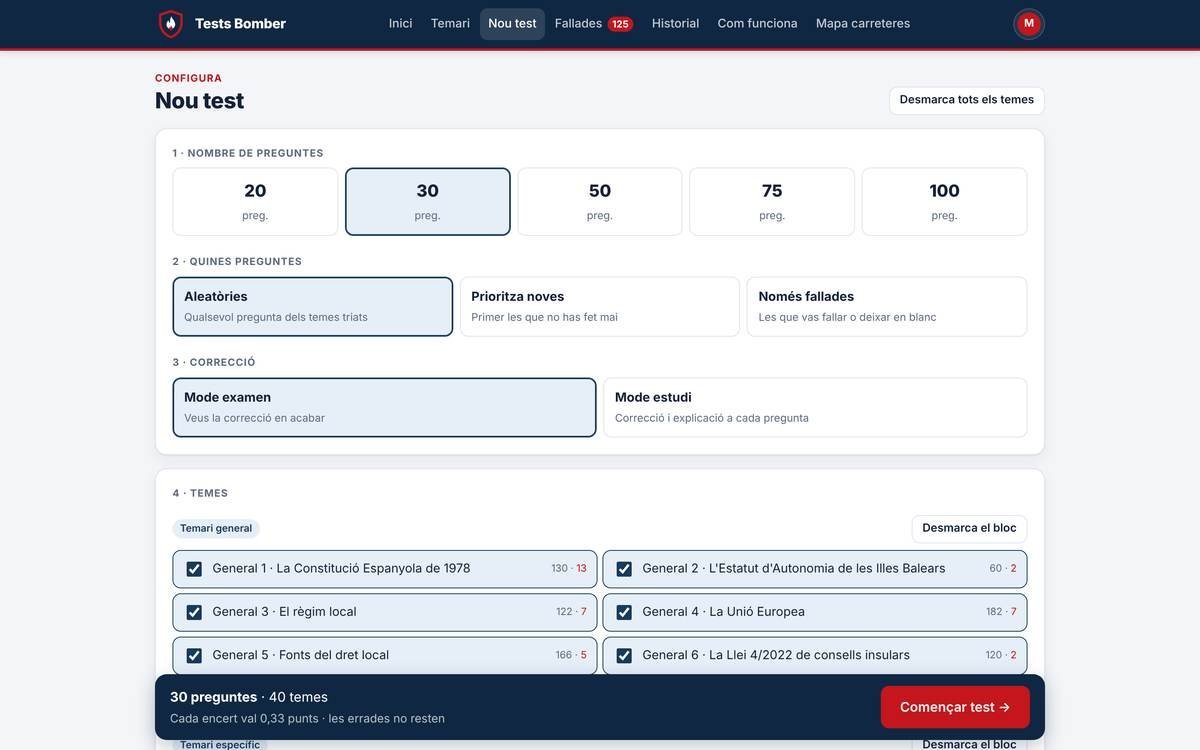Viewport: 1200px width, 750px height.
Task: Select Mode examen correction
Action: coord(384,407)
